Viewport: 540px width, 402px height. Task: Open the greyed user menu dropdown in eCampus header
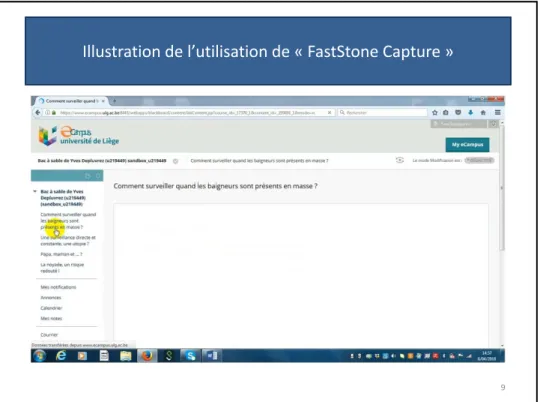(459, 124)
